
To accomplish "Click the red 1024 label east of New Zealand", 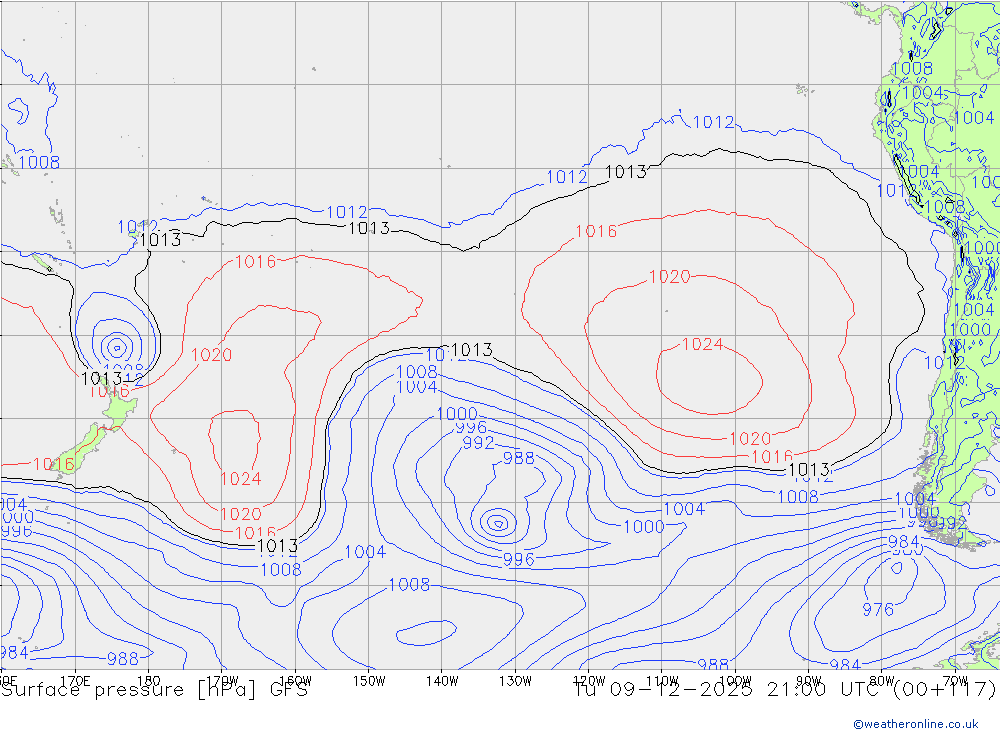I will tap(240, 478).
